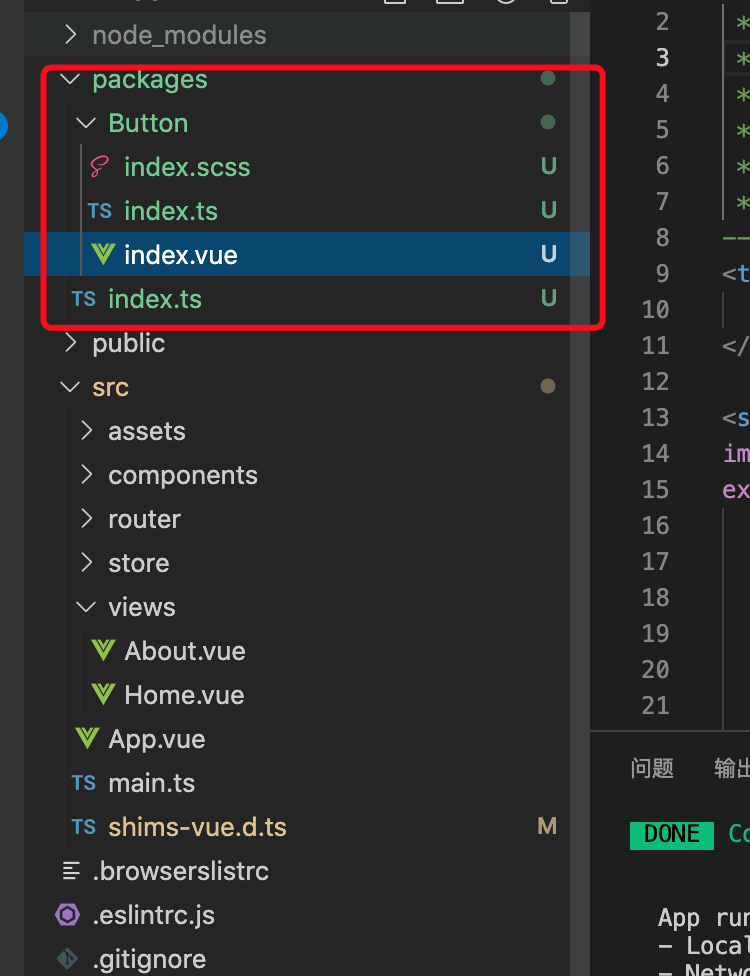Select the store folder label
750x976 pixels.
click(139, 563)
